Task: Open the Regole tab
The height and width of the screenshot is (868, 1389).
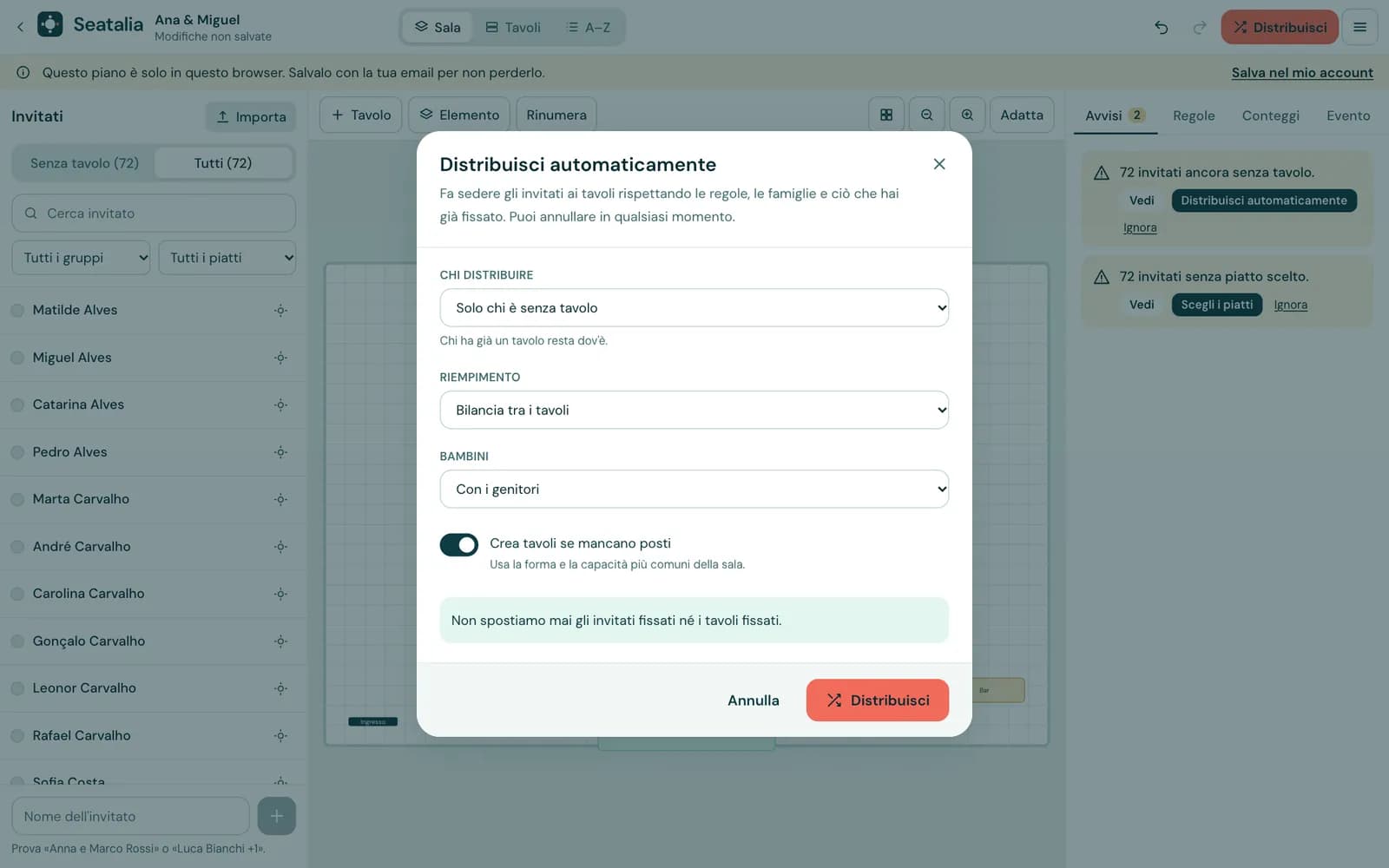Action: [x=1194, y=115]
